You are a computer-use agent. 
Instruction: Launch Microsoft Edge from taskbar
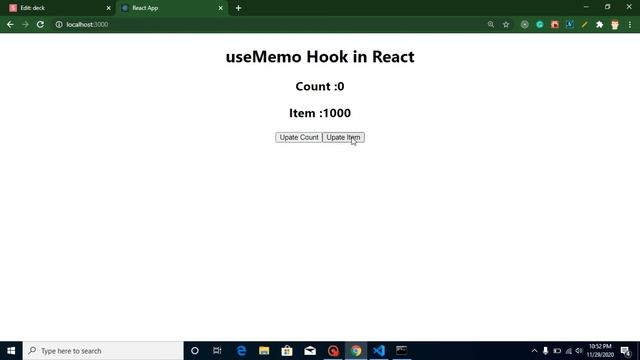[242, 351]
